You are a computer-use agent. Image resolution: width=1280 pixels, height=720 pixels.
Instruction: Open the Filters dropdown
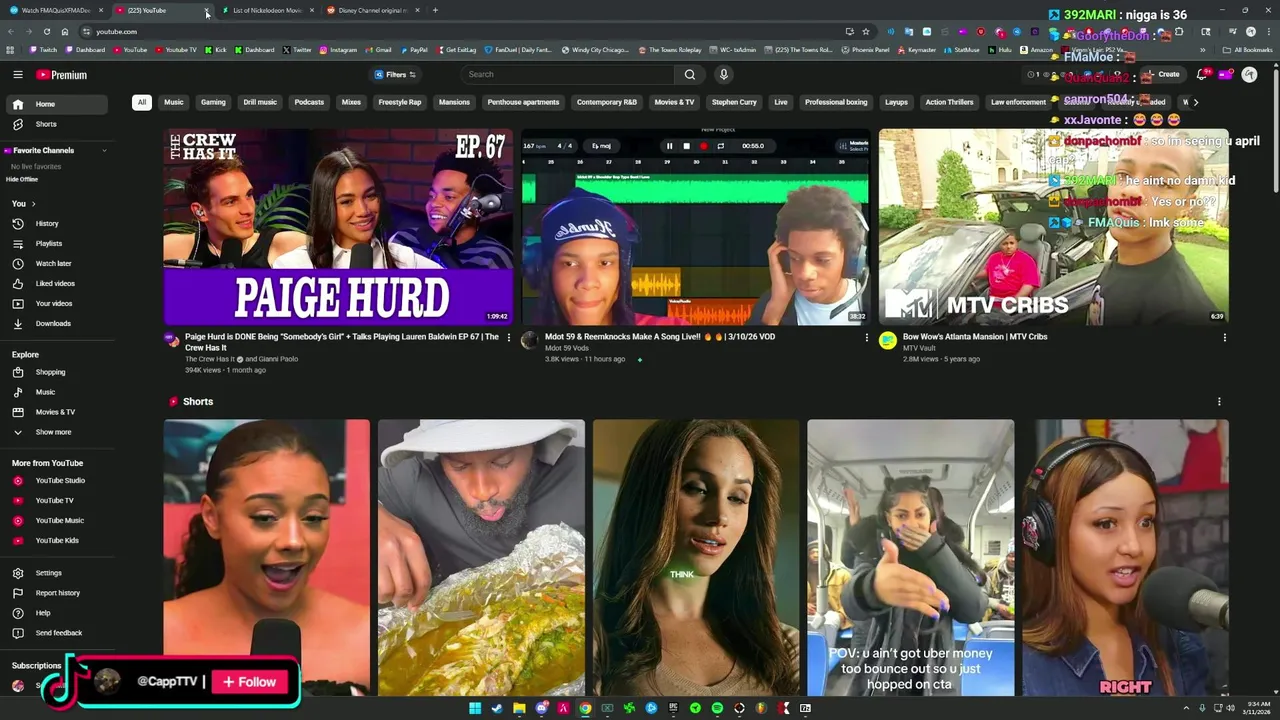click(x=395, y=74)
